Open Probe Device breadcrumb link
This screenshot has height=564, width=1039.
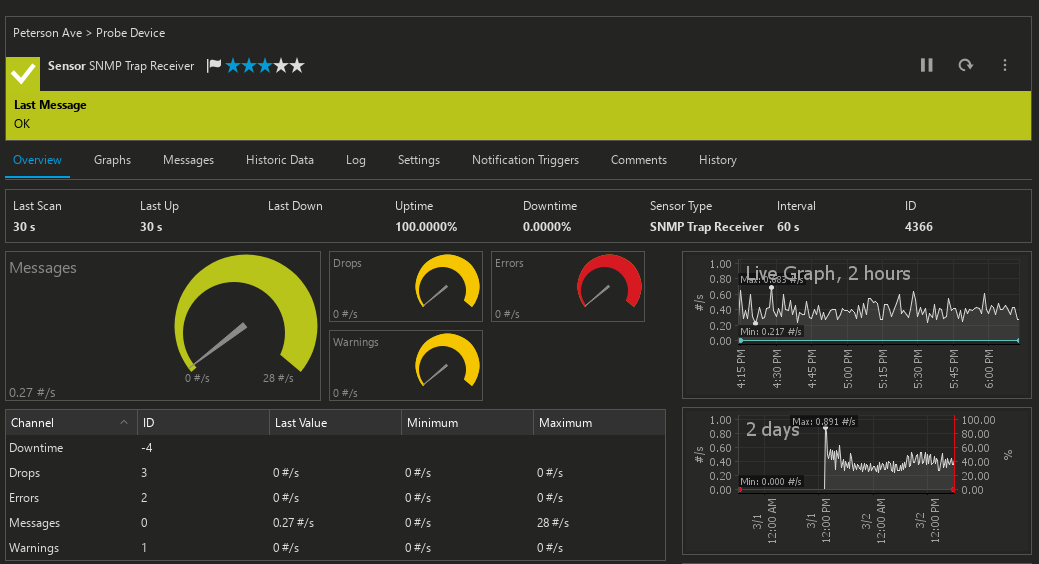click(130, 33)
